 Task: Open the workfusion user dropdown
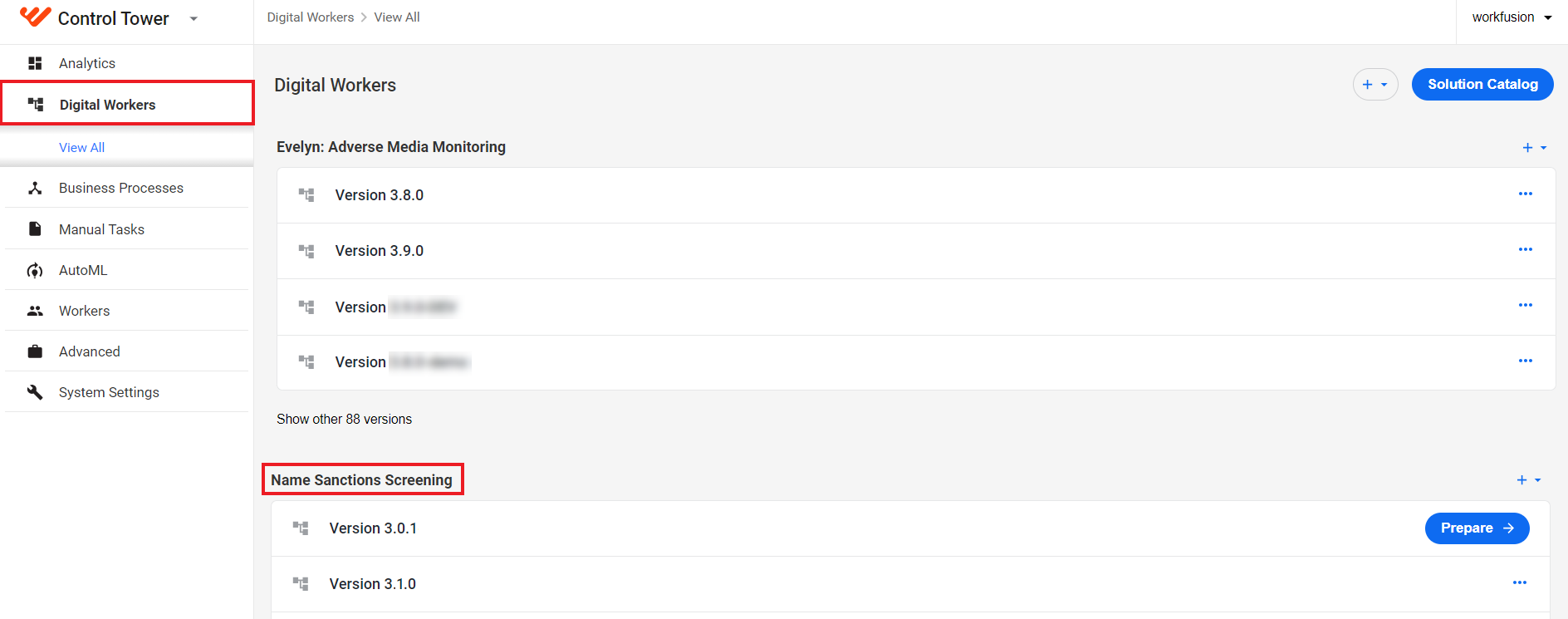(x=1512, y=17)
